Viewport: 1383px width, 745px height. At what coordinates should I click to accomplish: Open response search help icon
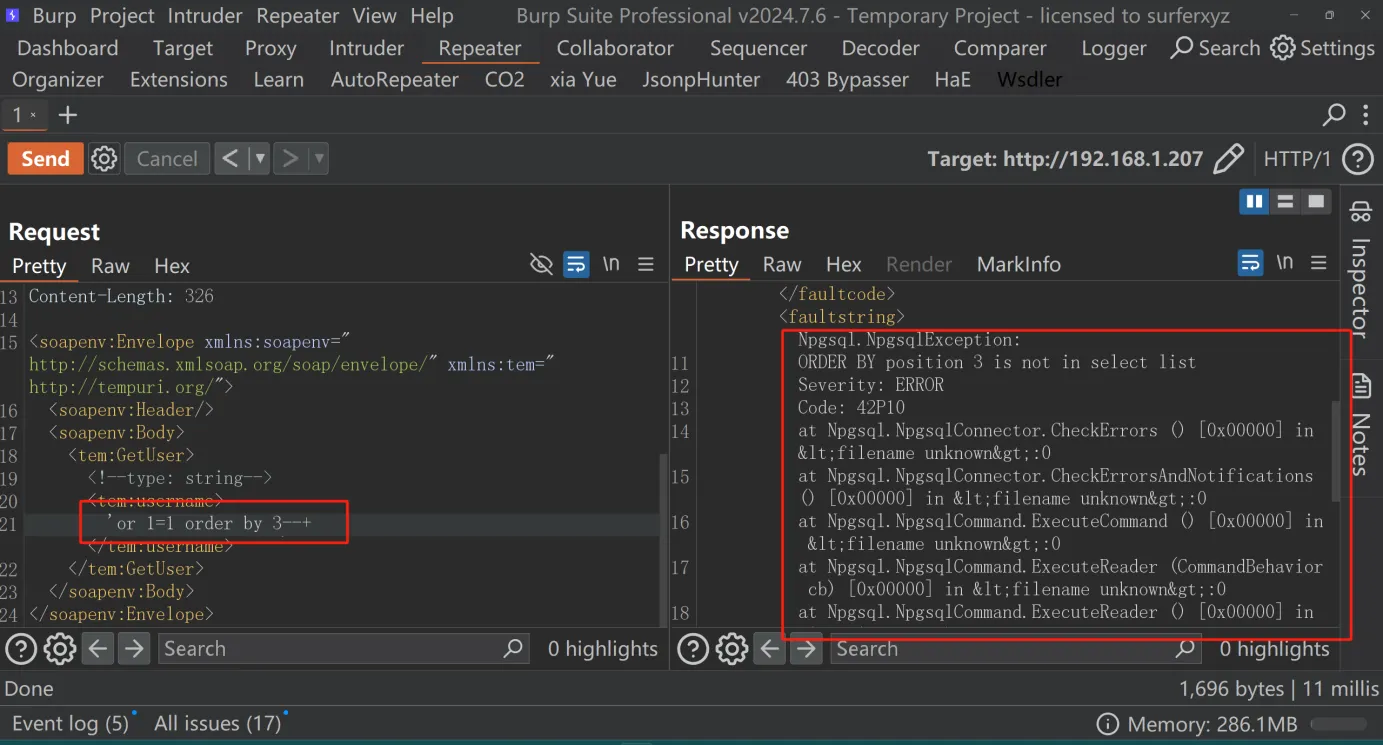693,649
